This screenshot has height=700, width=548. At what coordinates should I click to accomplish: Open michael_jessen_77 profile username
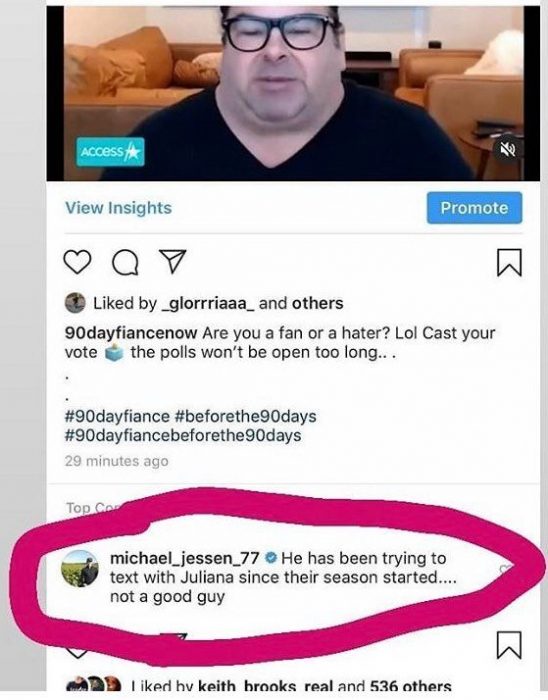(x=184, y=558)
